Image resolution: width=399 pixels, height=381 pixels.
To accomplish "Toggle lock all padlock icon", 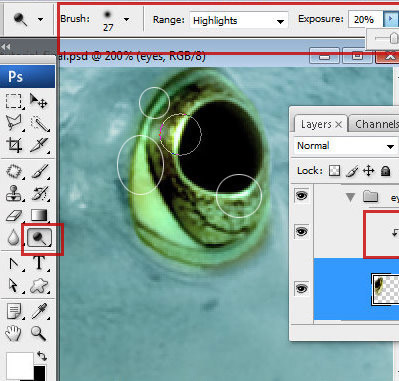I will [386, 171].
